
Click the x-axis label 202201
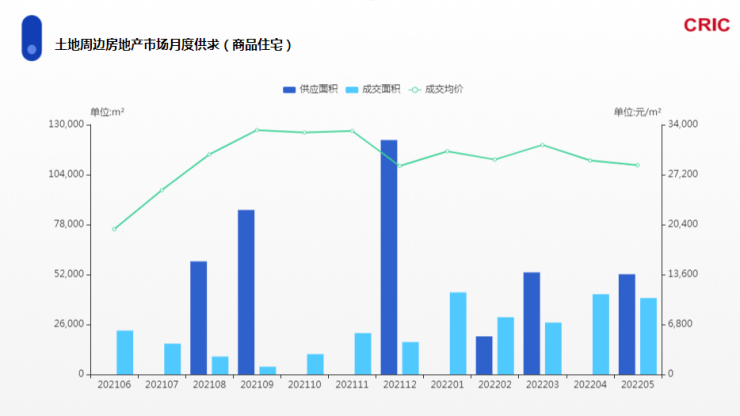point(447,385)
